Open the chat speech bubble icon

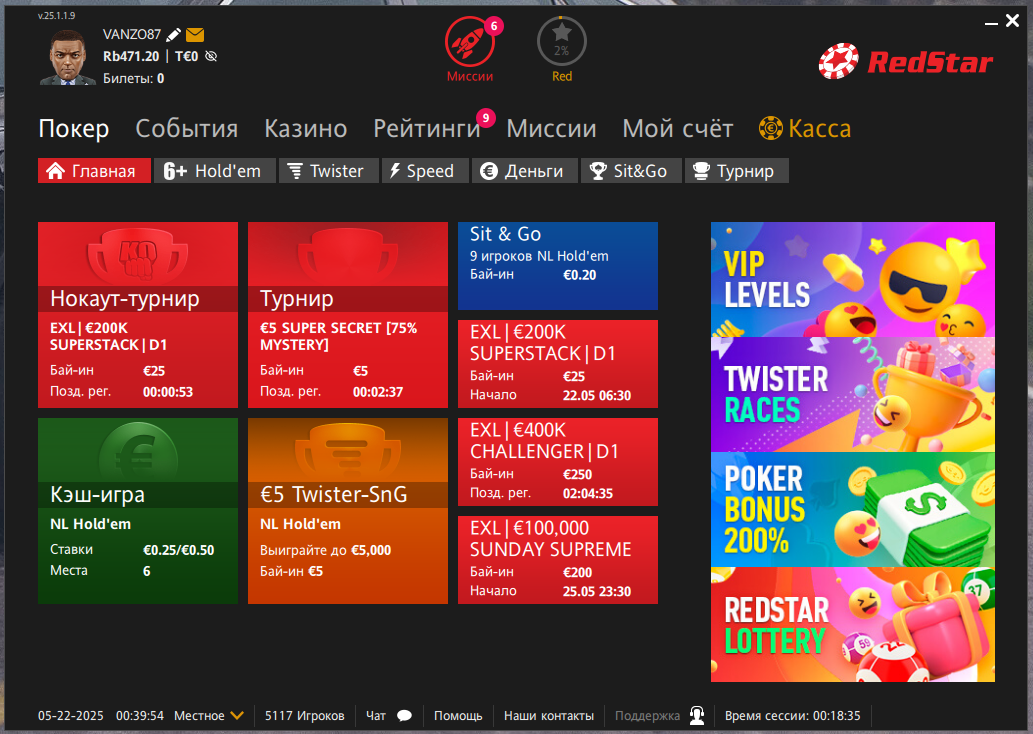coord(405,716)
